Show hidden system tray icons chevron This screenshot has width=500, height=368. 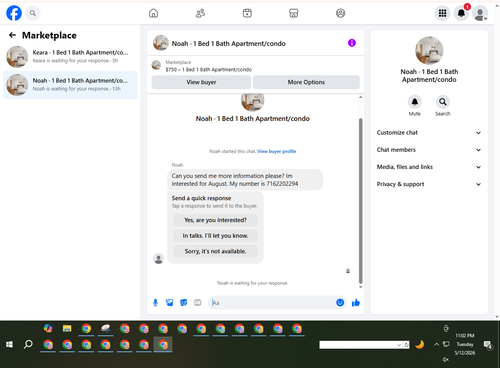coord(436,344)
